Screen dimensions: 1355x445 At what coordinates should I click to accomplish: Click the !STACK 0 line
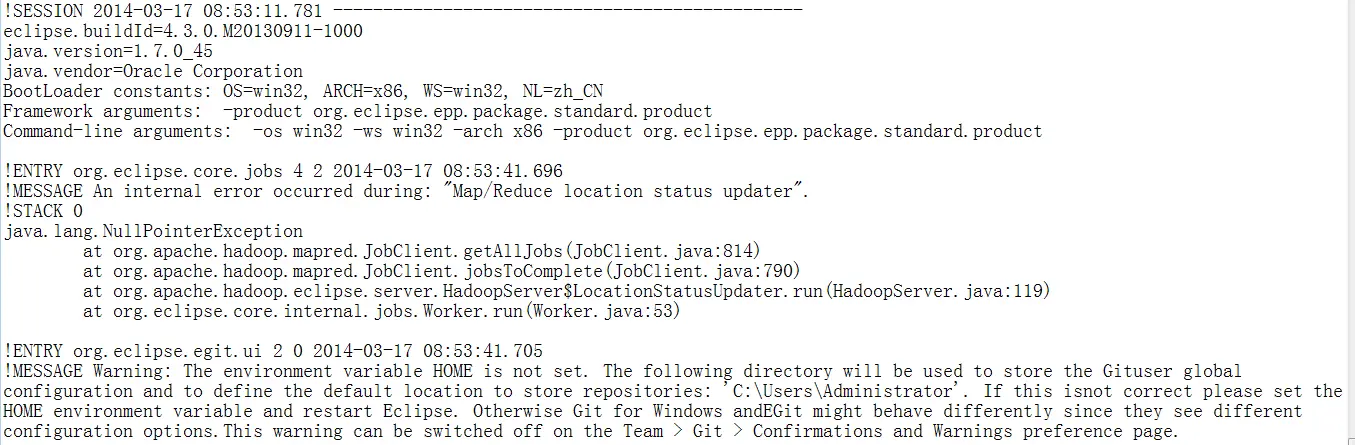[x=43, y=211]
